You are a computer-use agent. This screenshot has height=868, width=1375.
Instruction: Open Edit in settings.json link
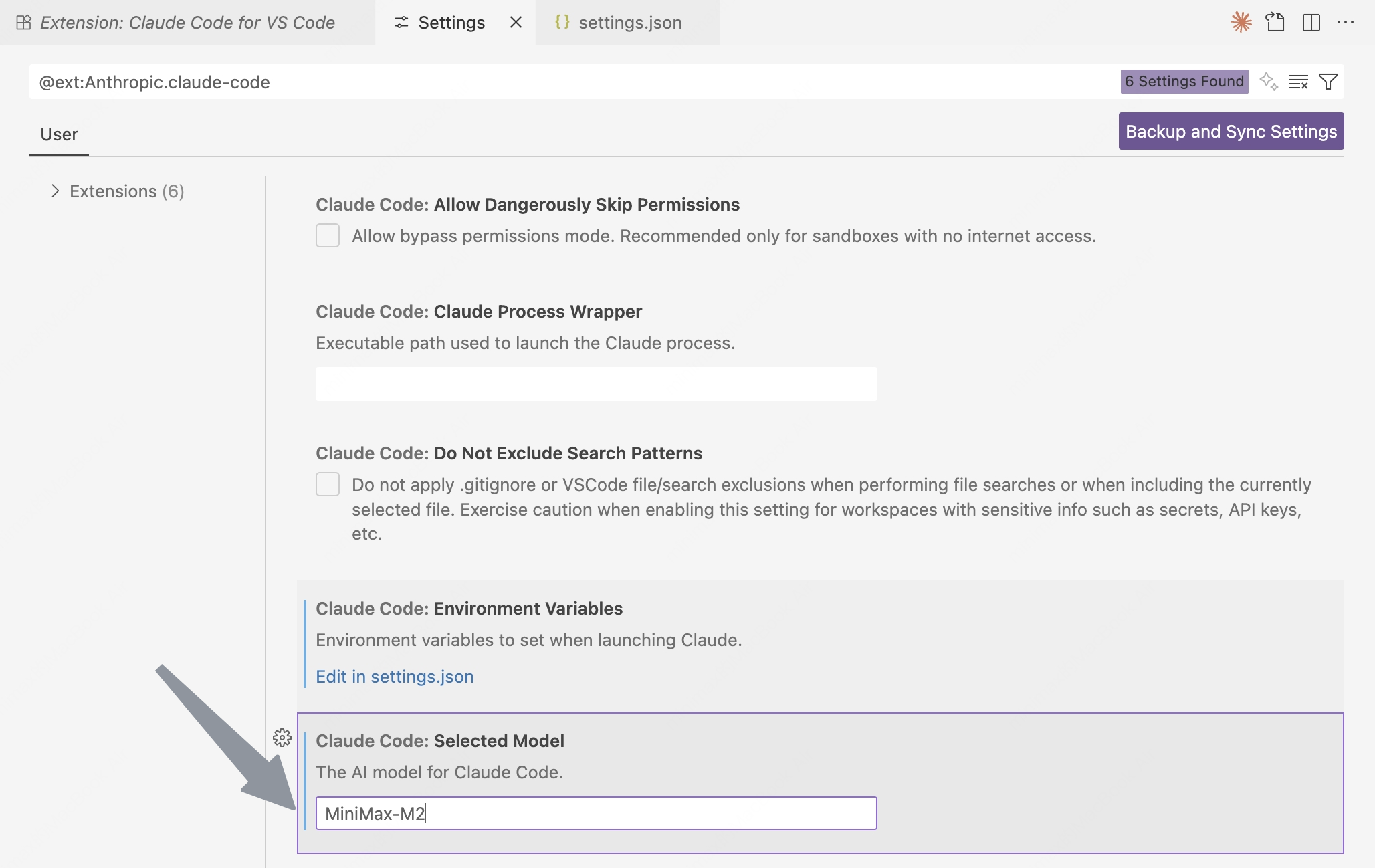[x=395, y=677]
